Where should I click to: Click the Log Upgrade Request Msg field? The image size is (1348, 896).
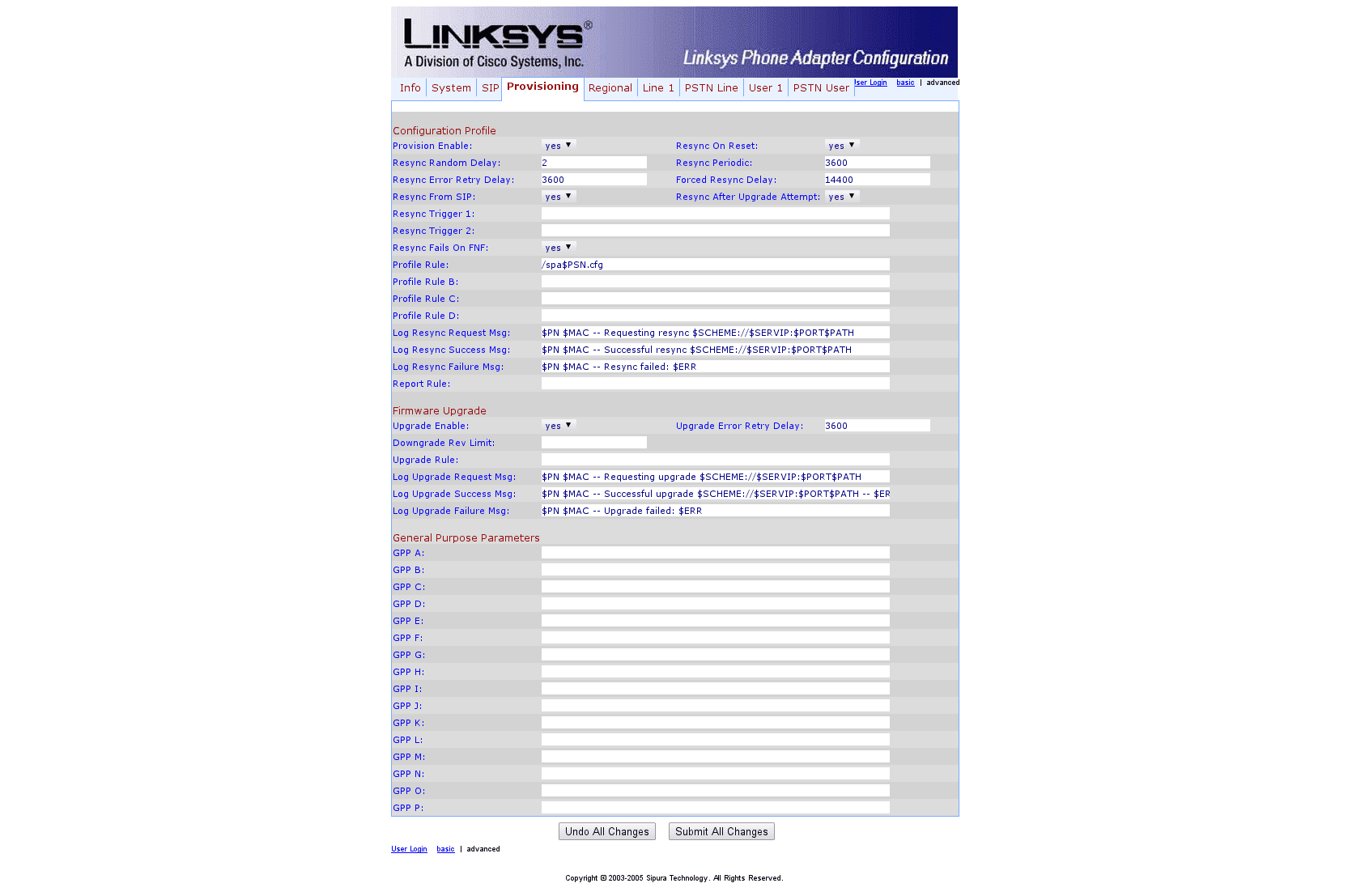click(716, 477)
